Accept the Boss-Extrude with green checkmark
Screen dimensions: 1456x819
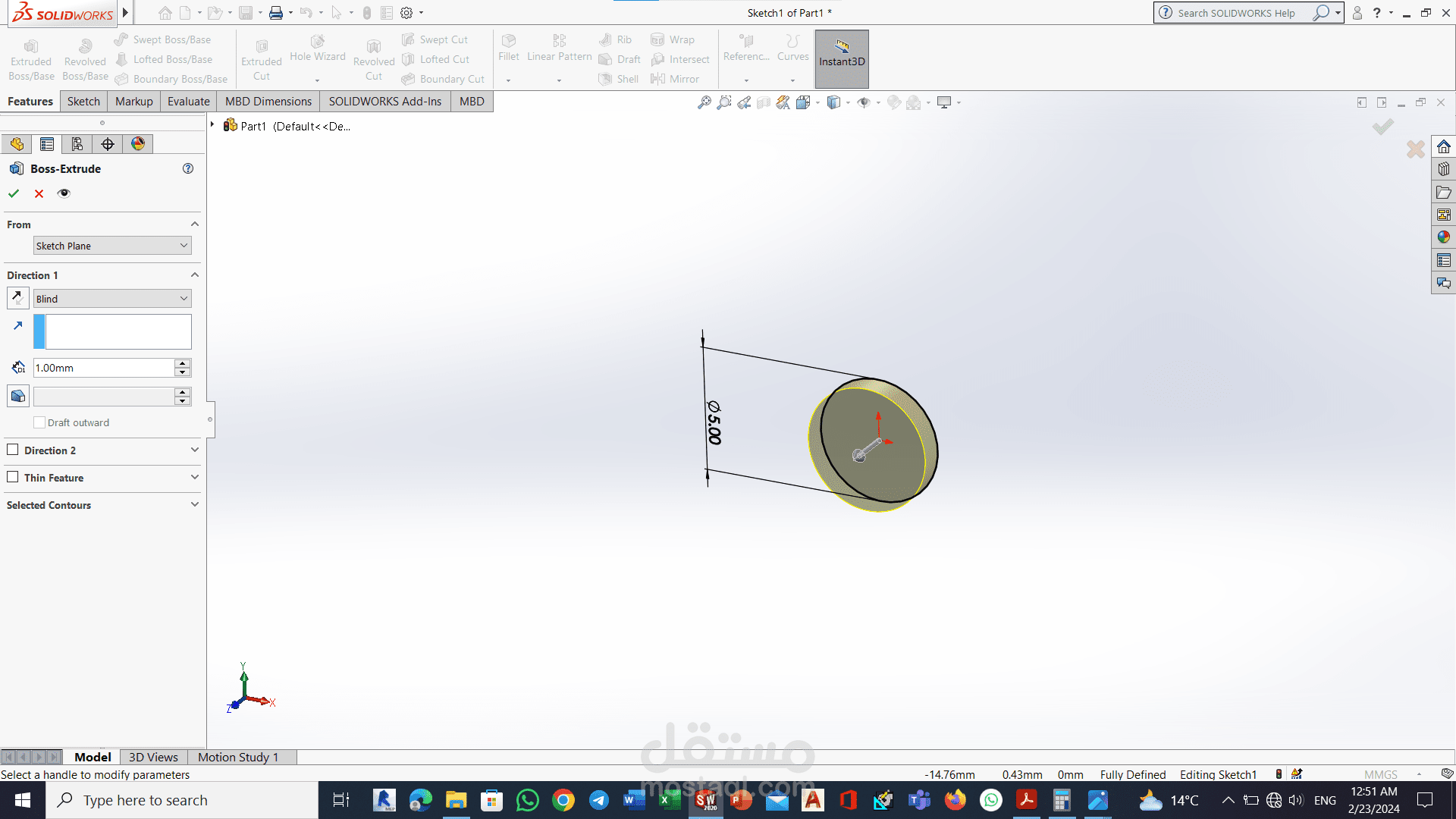(x=14, y=193)
